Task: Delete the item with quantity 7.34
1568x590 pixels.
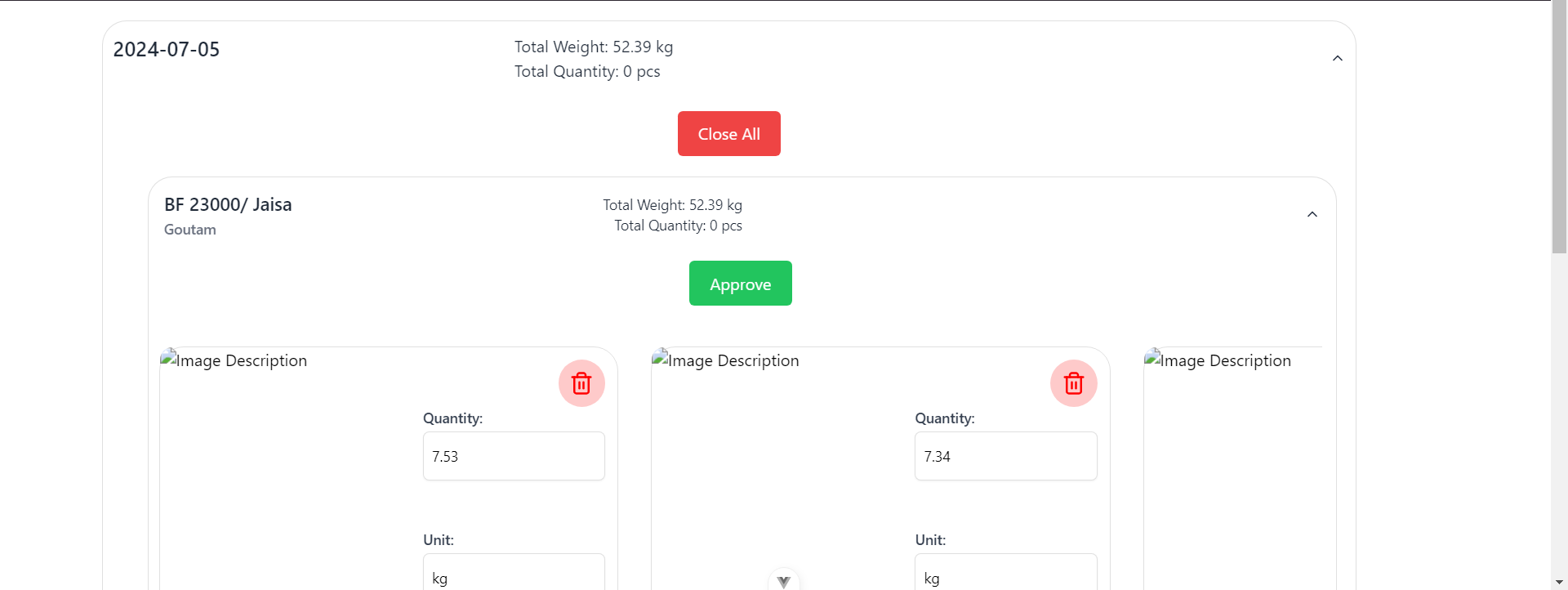Action: click(x=1073, y=383)
